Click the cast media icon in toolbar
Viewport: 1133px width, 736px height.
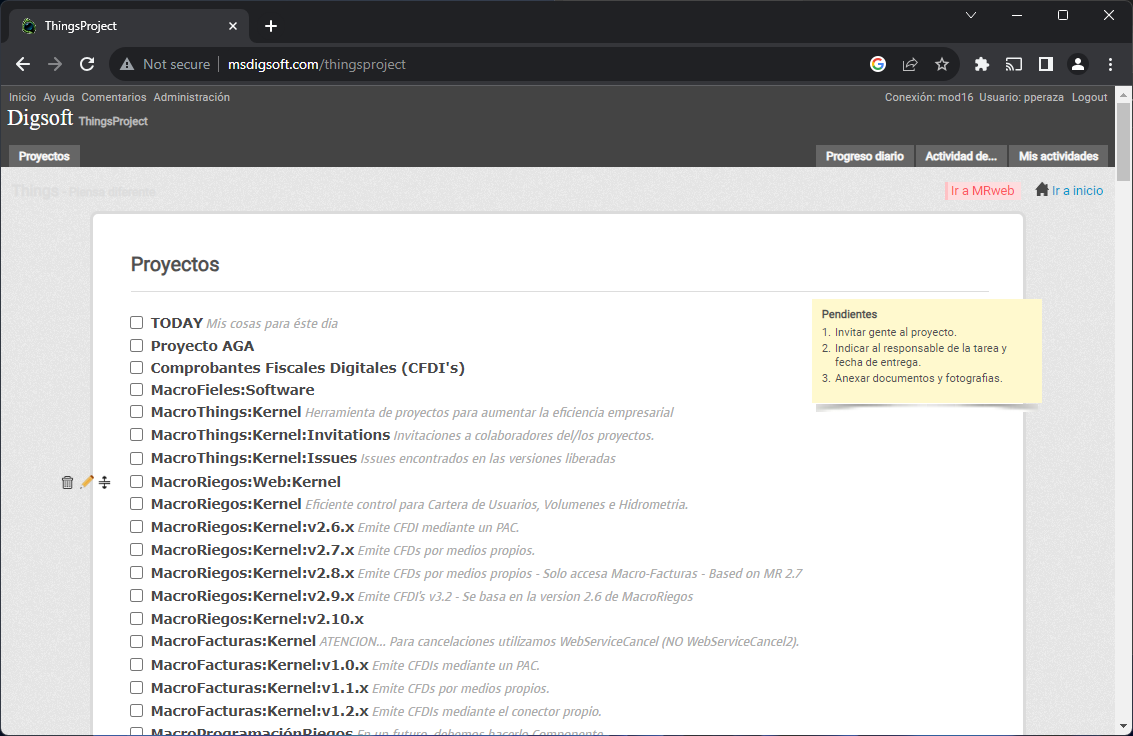point(1014,64)
